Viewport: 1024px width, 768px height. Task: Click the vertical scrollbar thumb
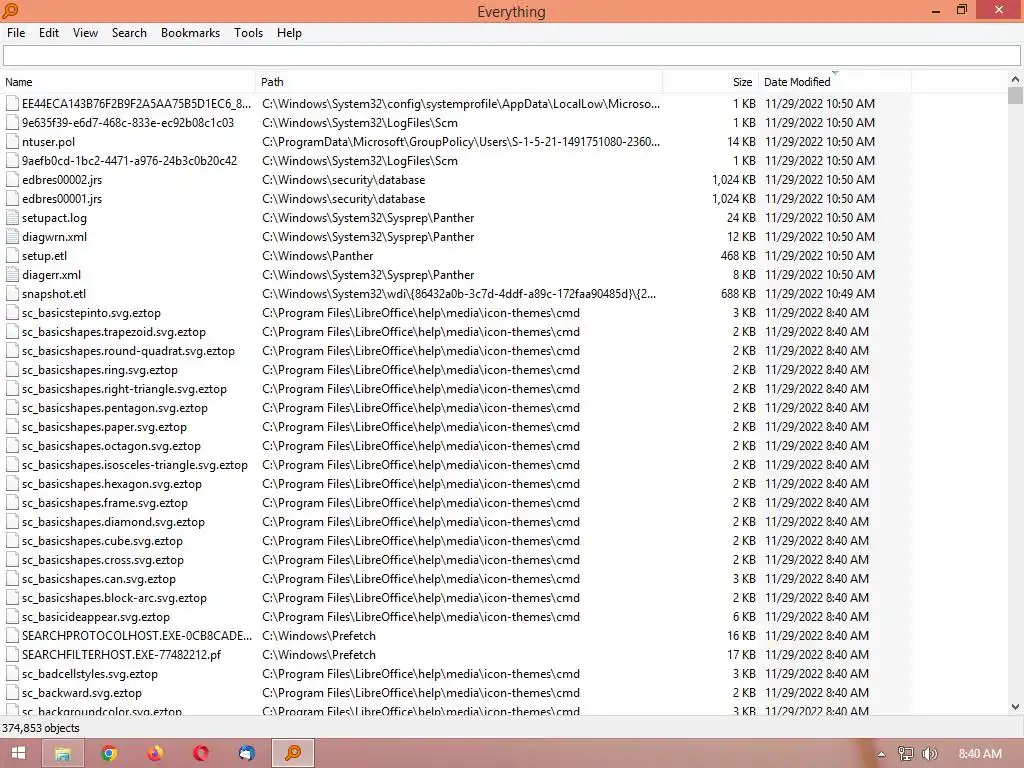tap(1015, 95)
